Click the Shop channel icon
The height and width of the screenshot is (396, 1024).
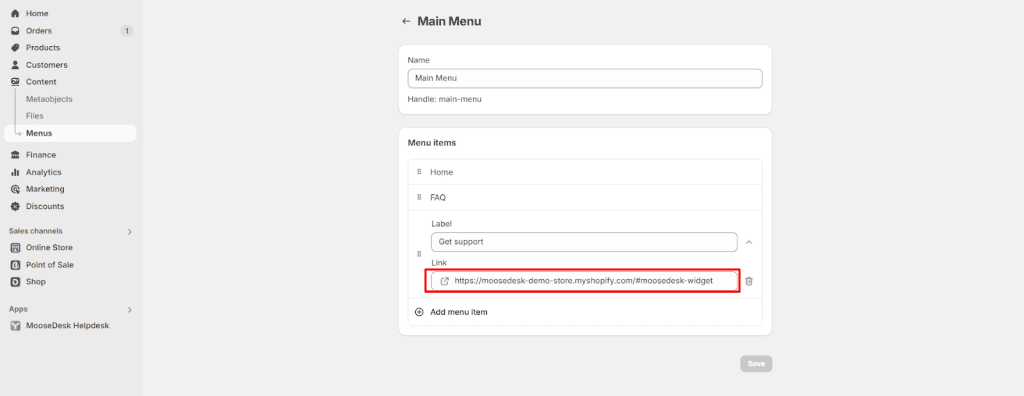tap(16, 282)
